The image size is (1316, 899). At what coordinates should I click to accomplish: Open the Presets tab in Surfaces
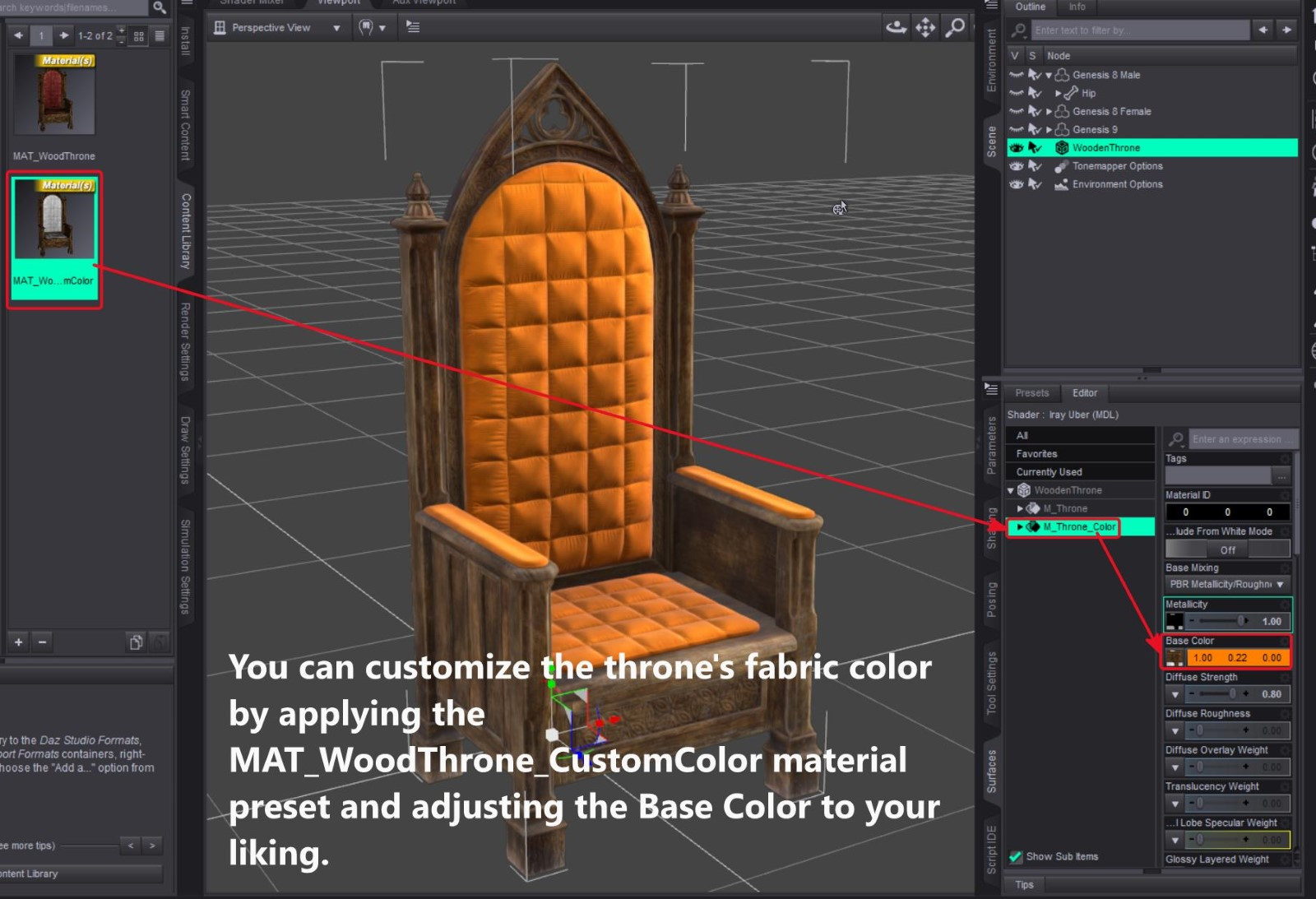[x=1031, y=393]
